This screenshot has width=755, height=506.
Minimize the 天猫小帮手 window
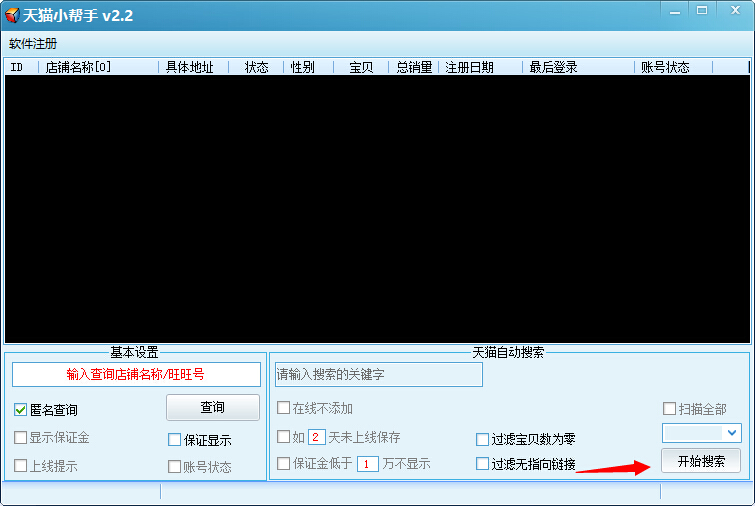pos(675,12)
